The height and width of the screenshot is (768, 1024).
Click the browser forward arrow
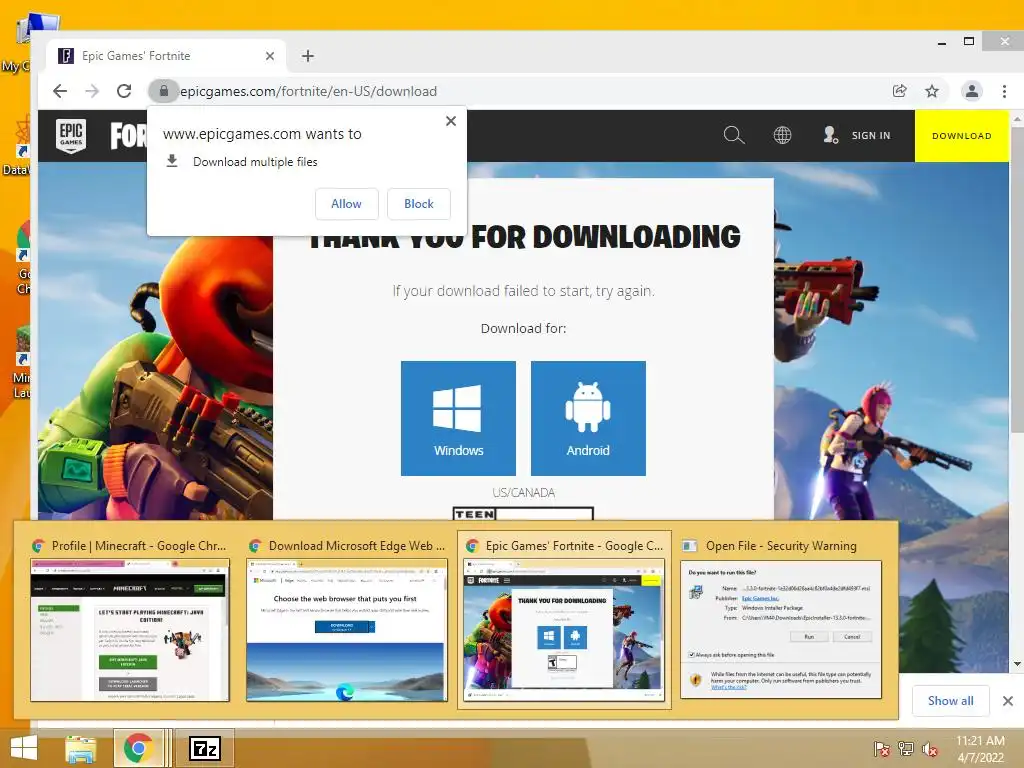92,91
